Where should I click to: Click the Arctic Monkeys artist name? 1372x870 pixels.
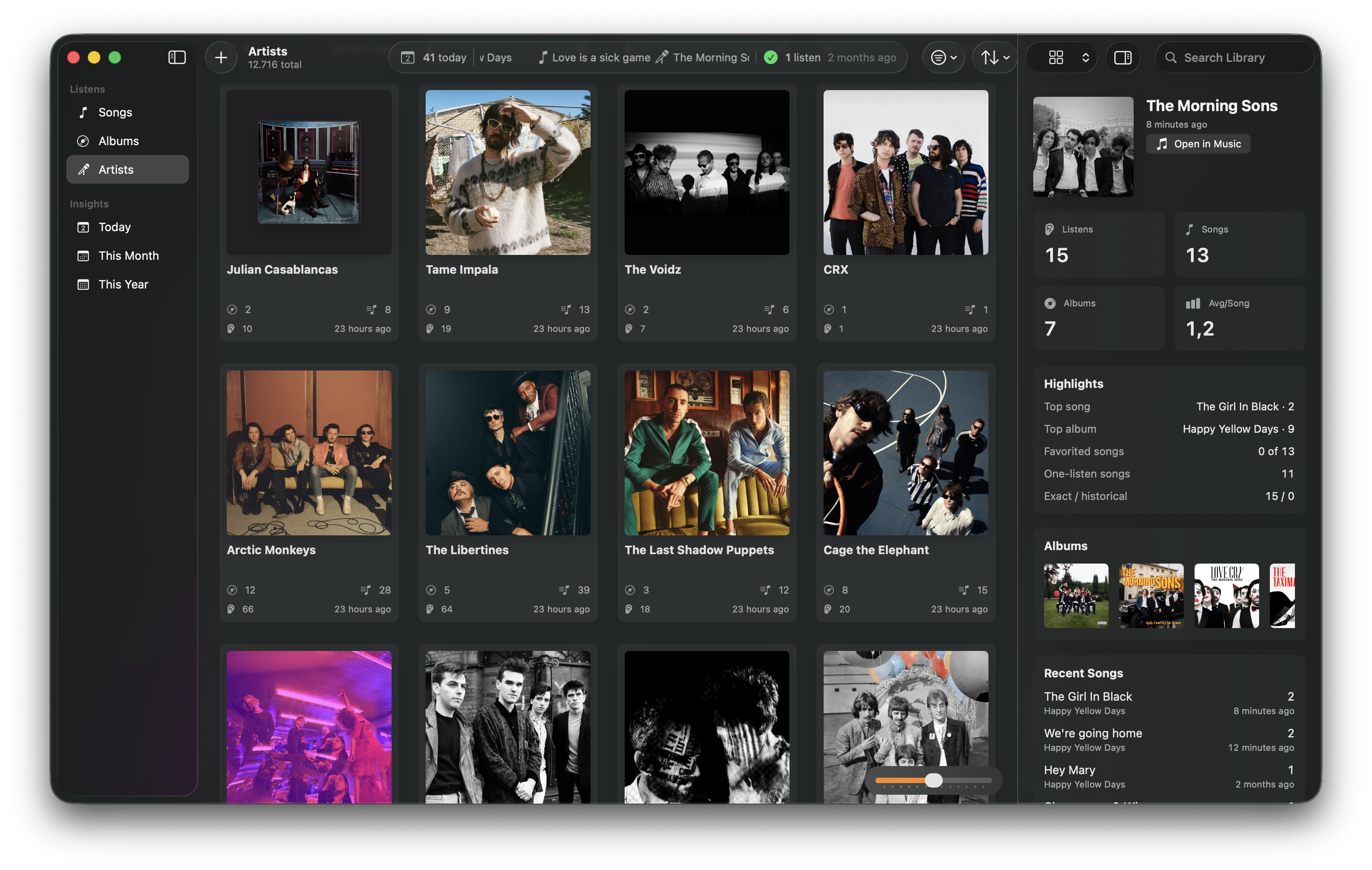click(271, 550)
